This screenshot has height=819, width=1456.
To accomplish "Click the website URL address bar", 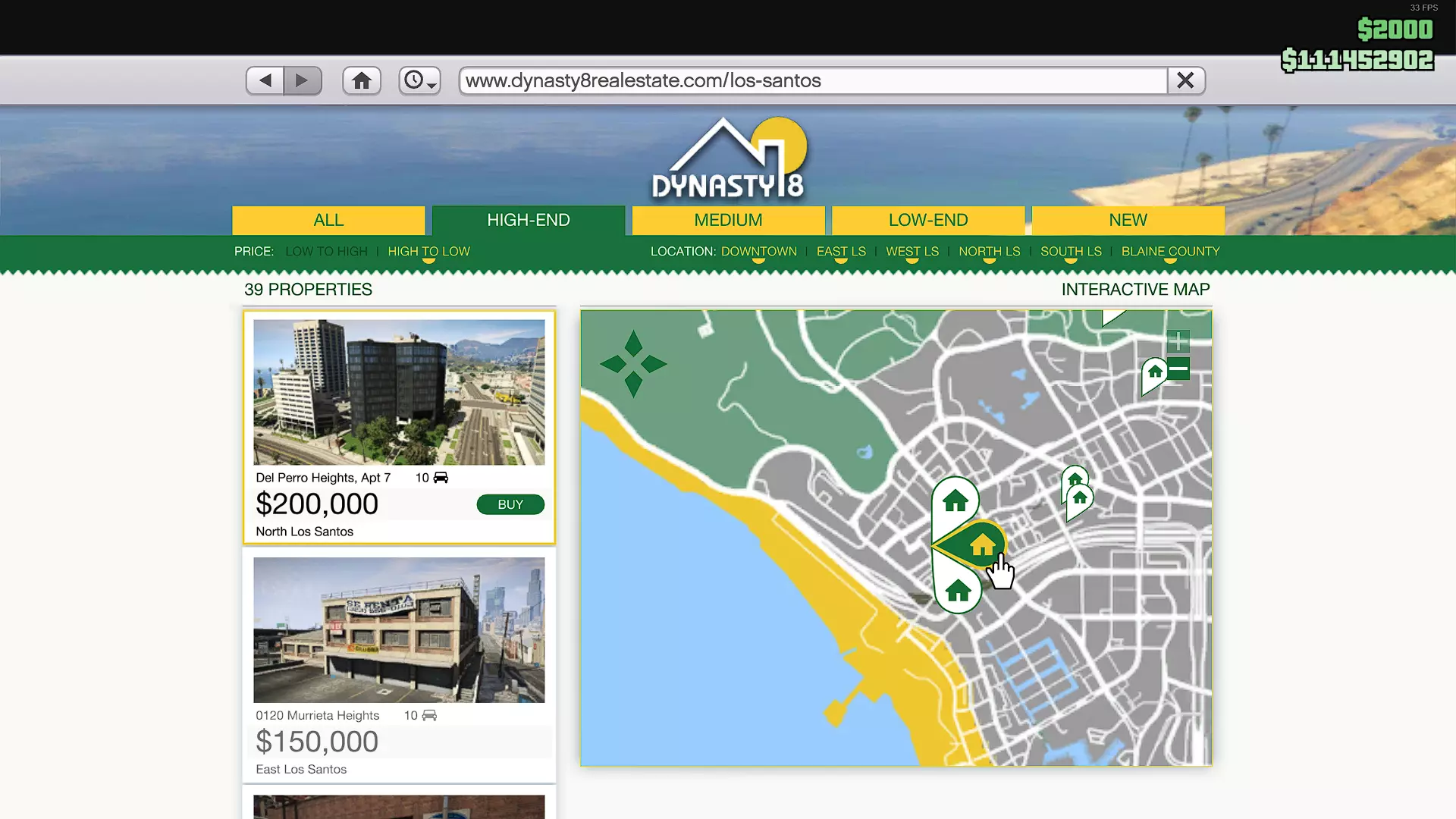I will pyautogui.click(x=811, y=80).
